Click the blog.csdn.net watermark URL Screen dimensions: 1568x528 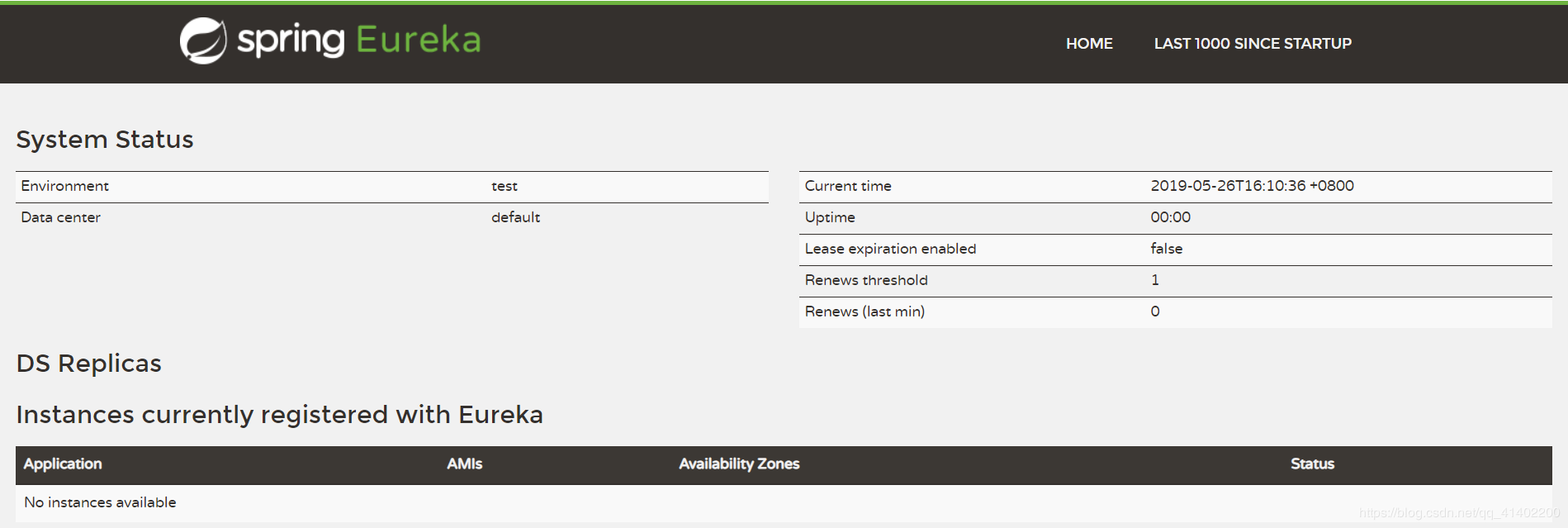pyautogui.click(x=1459, y=513)
